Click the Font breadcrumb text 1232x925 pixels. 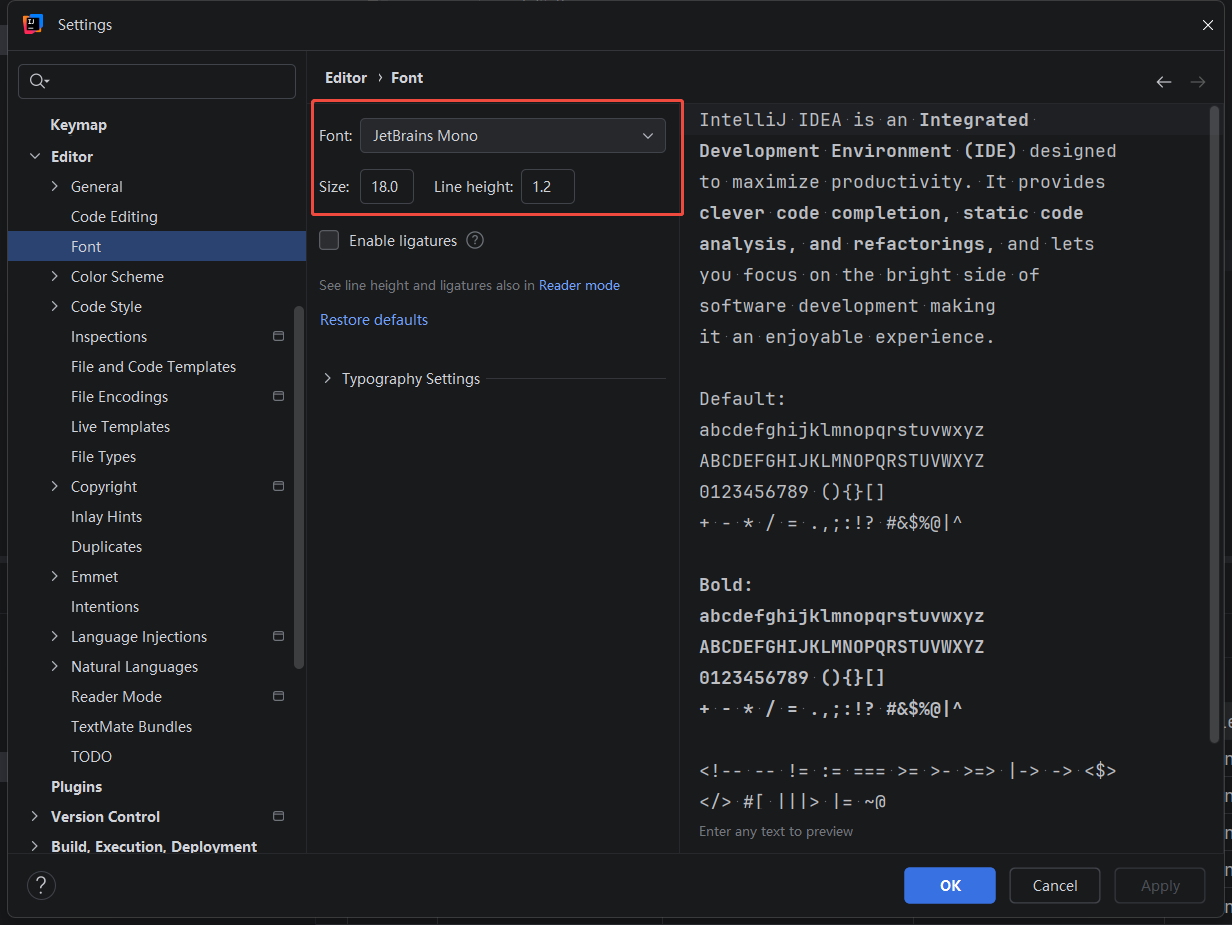click(x=407, y=78)
